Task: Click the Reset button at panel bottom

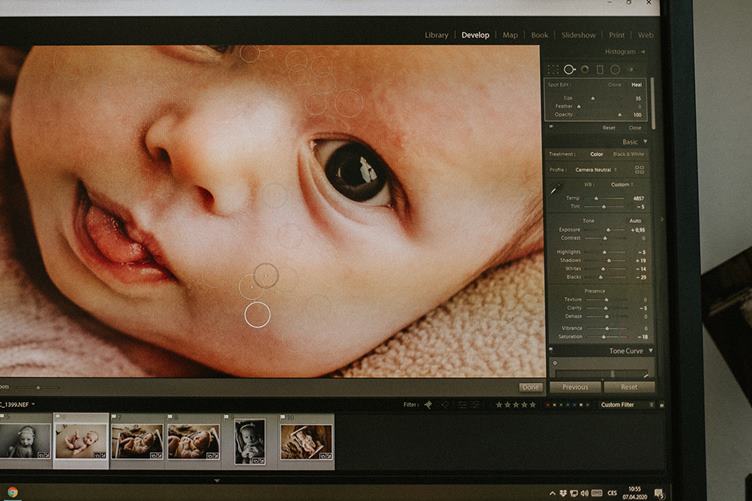Action: [x=629, y=387]
